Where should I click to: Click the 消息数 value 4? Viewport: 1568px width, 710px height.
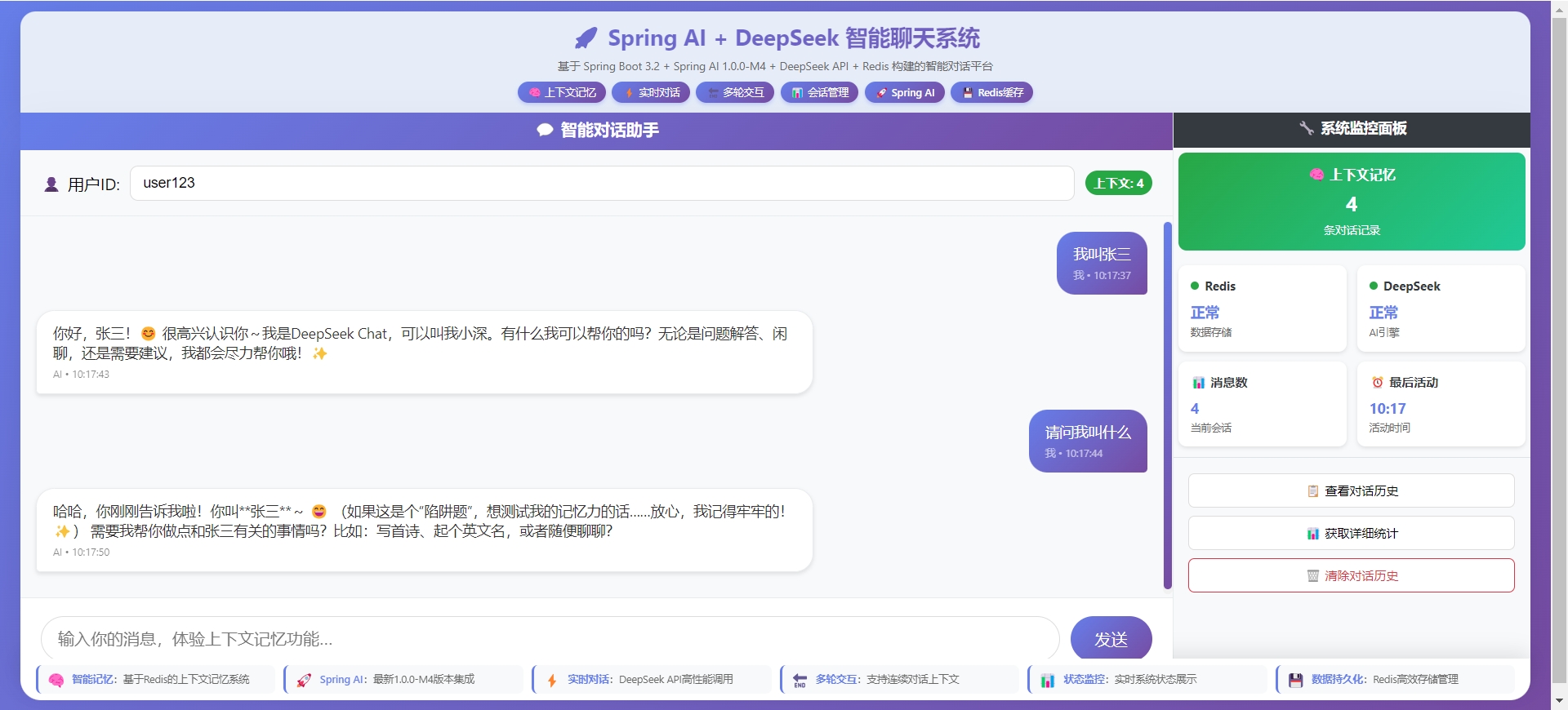point(1195,409)
